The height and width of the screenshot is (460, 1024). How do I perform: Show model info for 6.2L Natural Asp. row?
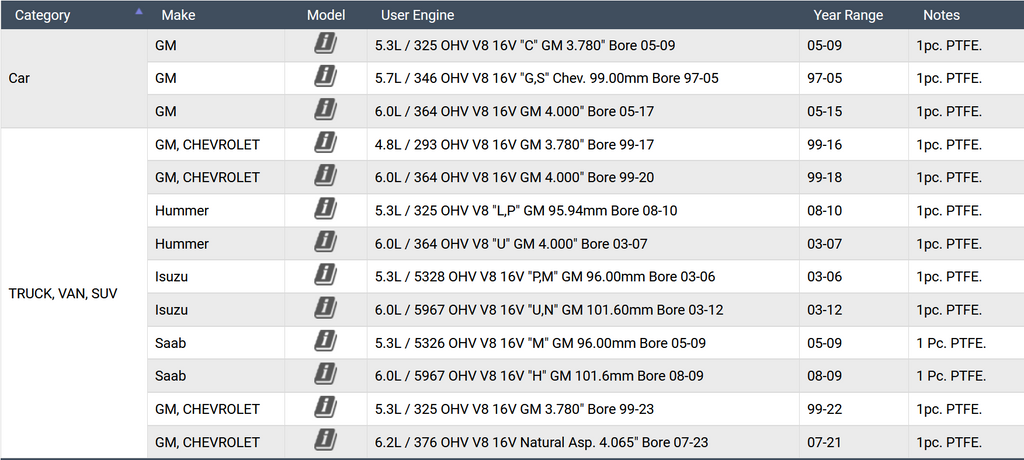[x=325, y=442]
